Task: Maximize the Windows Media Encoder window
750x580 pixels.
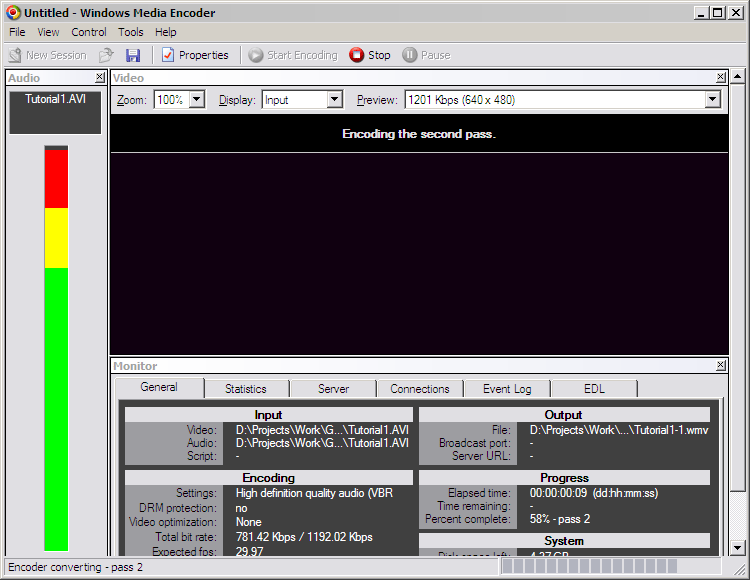Action: (x=718, y=13)
